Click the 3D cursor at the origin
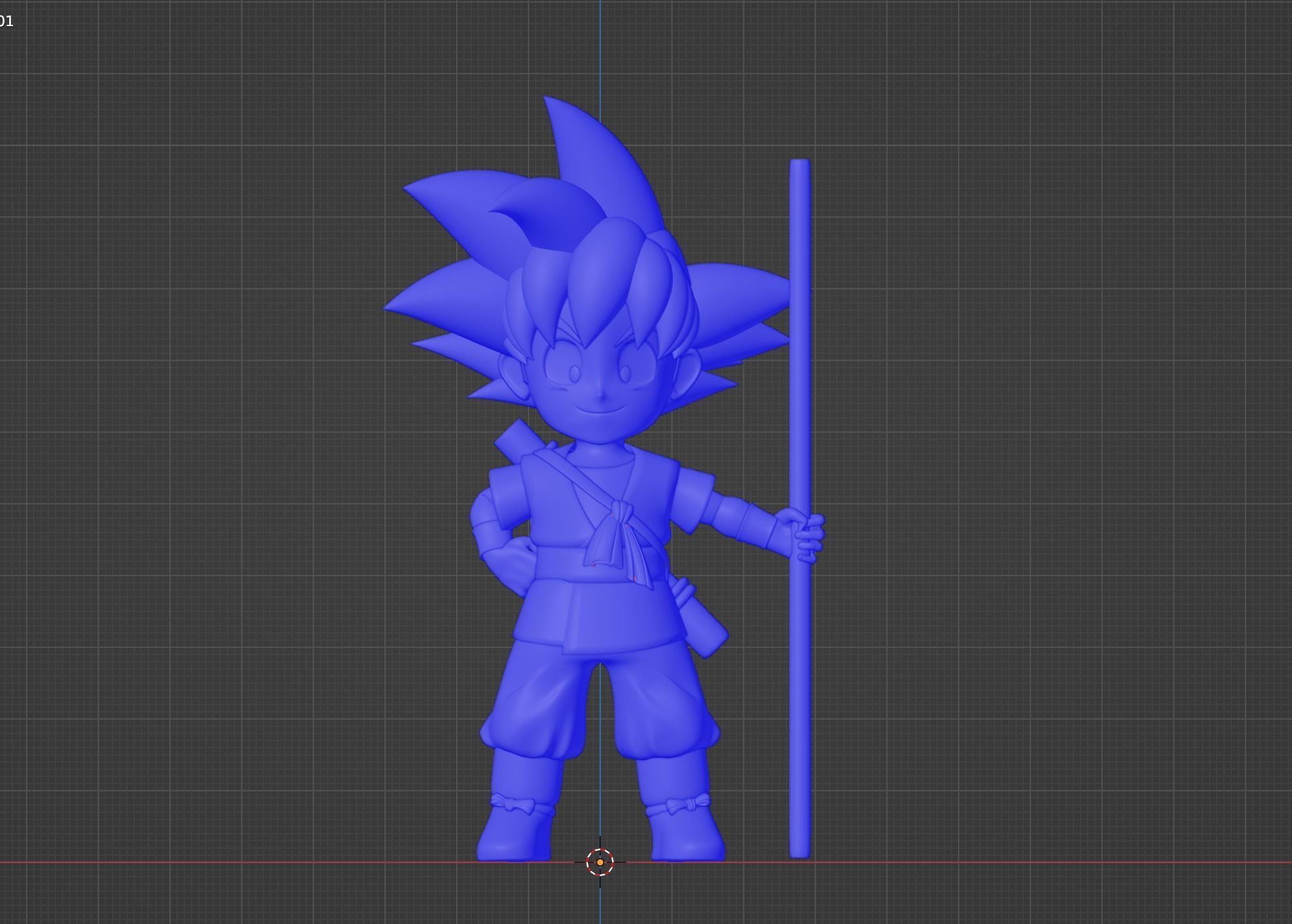Image resolution: width=1292 pixels, height=924 pixels. click(600, 862)
